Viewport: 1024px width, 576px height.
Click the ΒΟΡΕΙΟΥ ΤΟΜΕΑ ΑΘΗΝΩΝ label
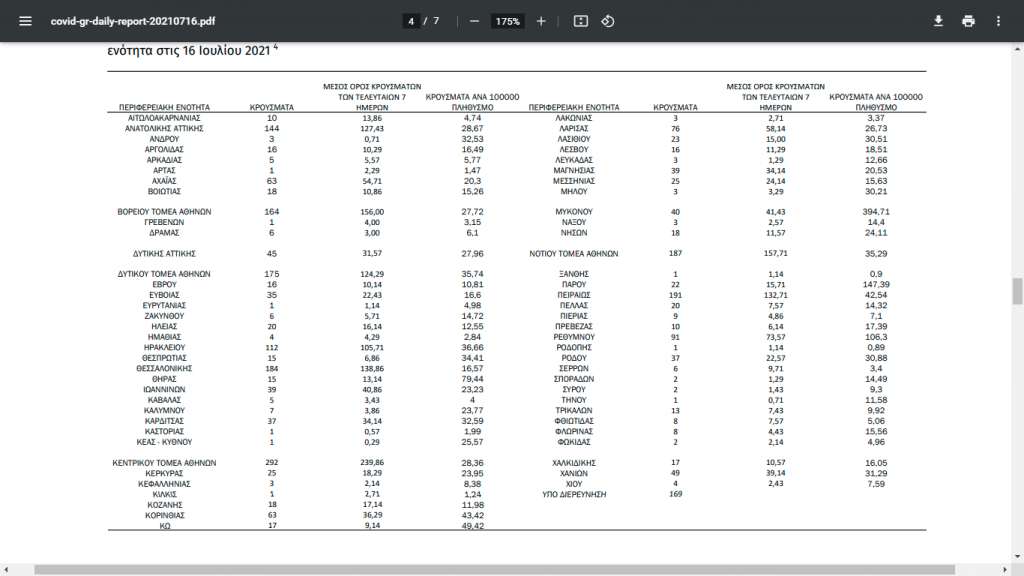tap(164, 212)
